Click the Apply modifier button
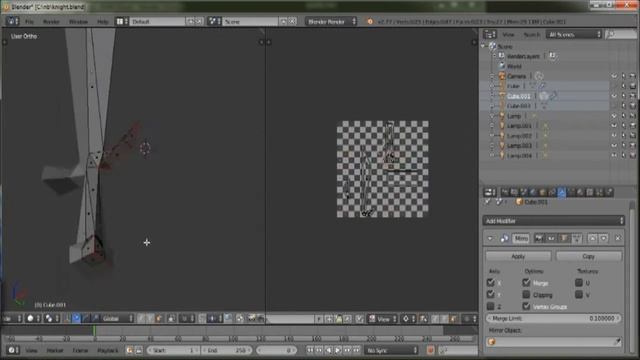The height and width of the screenshot is (360, 640). pyautogui.click(x=518, y=256)
